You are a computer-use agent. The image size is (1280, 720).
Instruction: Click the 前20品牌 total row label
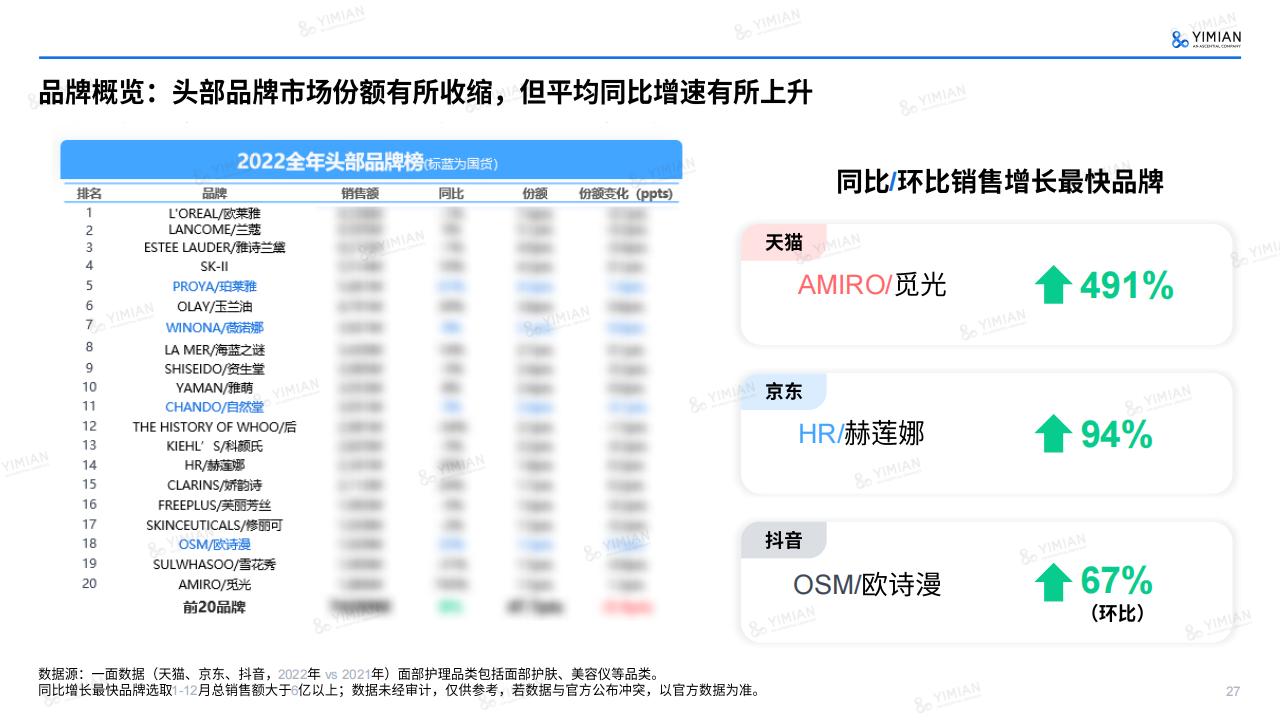(214, 607)
